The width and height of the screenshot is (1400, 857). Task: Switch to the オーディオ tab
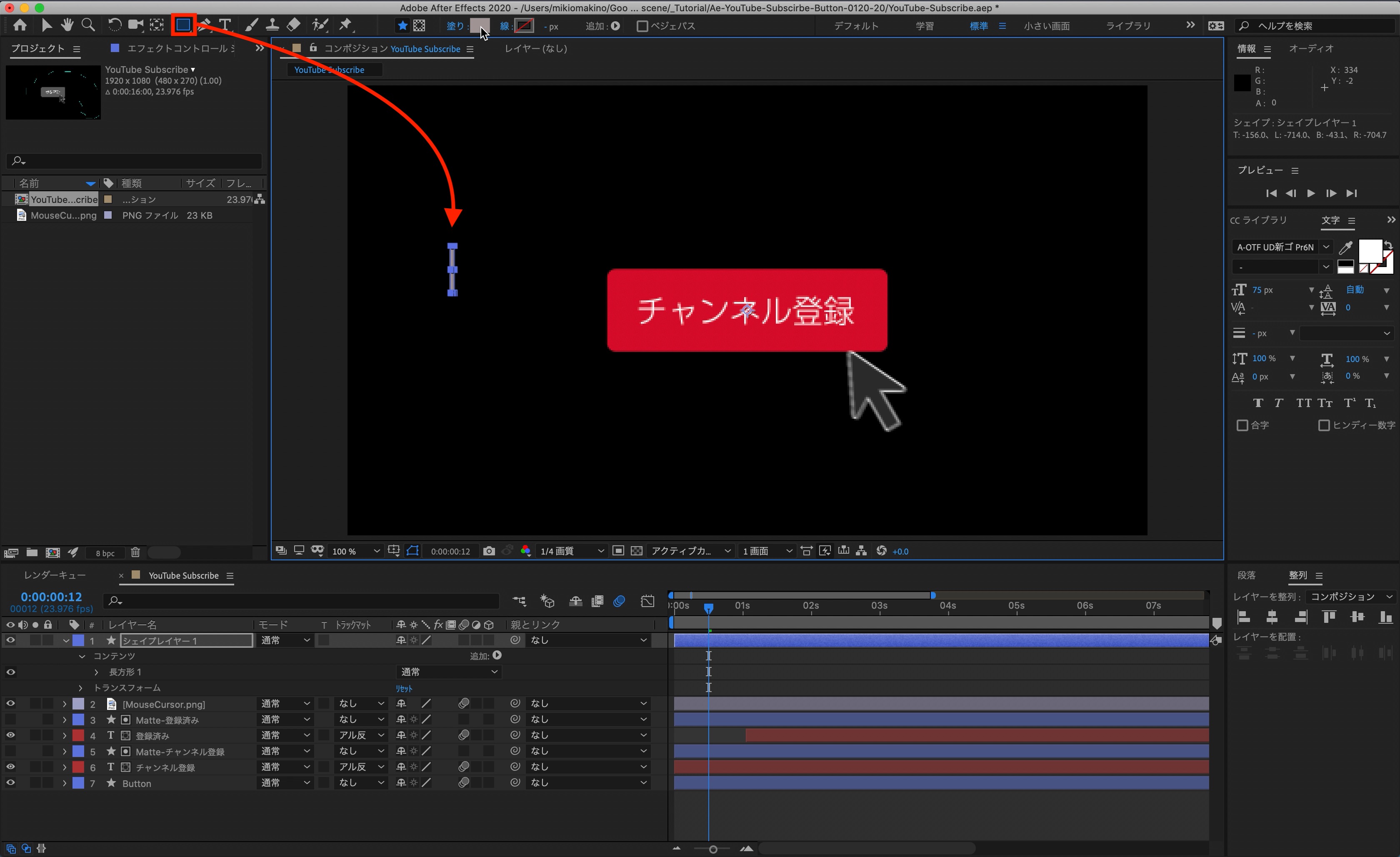click(x=1310, y=49)
